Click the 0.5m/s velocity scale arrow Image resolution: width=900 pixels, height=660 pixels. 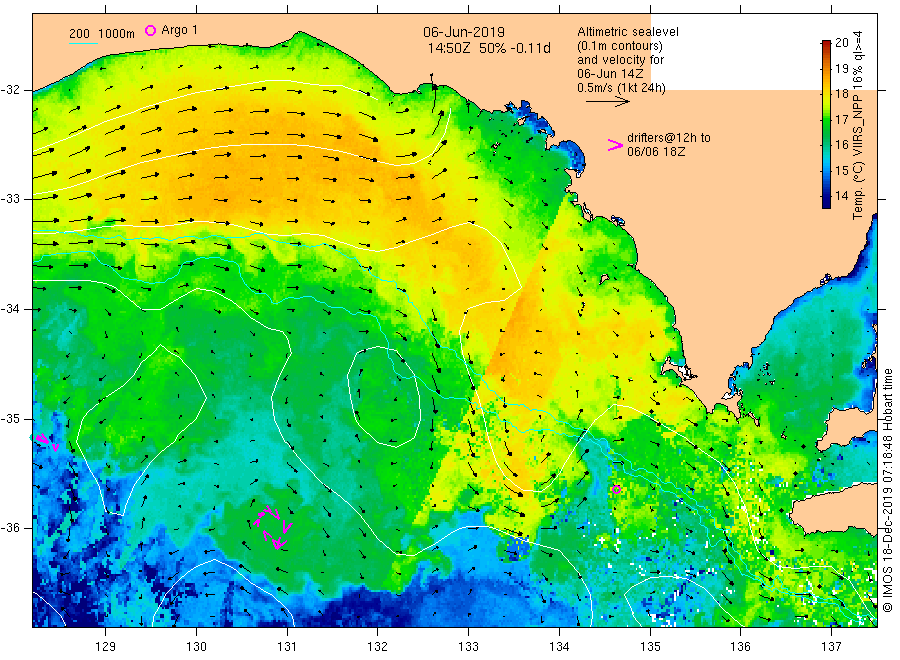click(x=608, y=102)
